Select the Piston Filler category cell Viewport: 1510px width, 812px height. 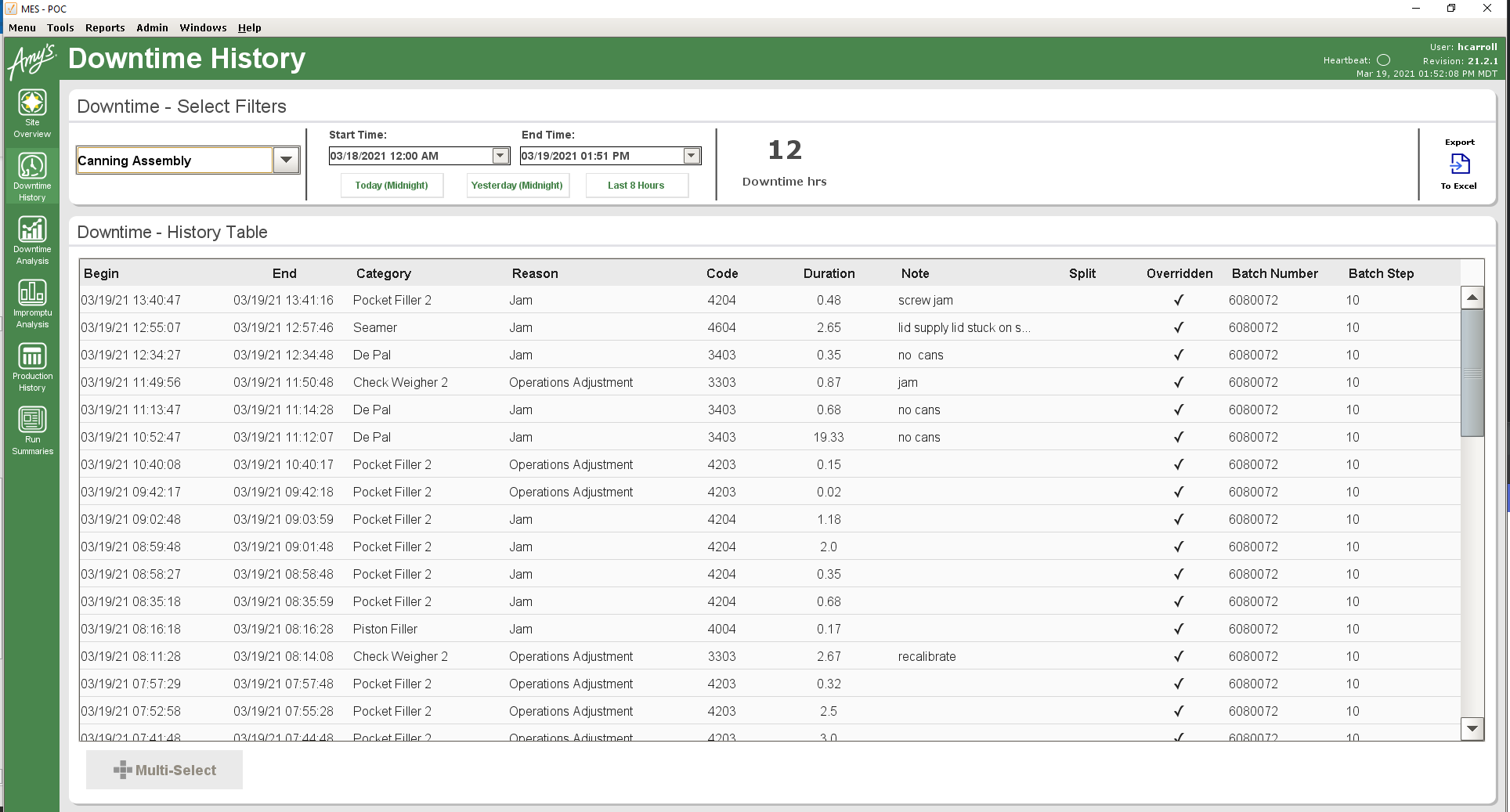(x=385, y=629)
